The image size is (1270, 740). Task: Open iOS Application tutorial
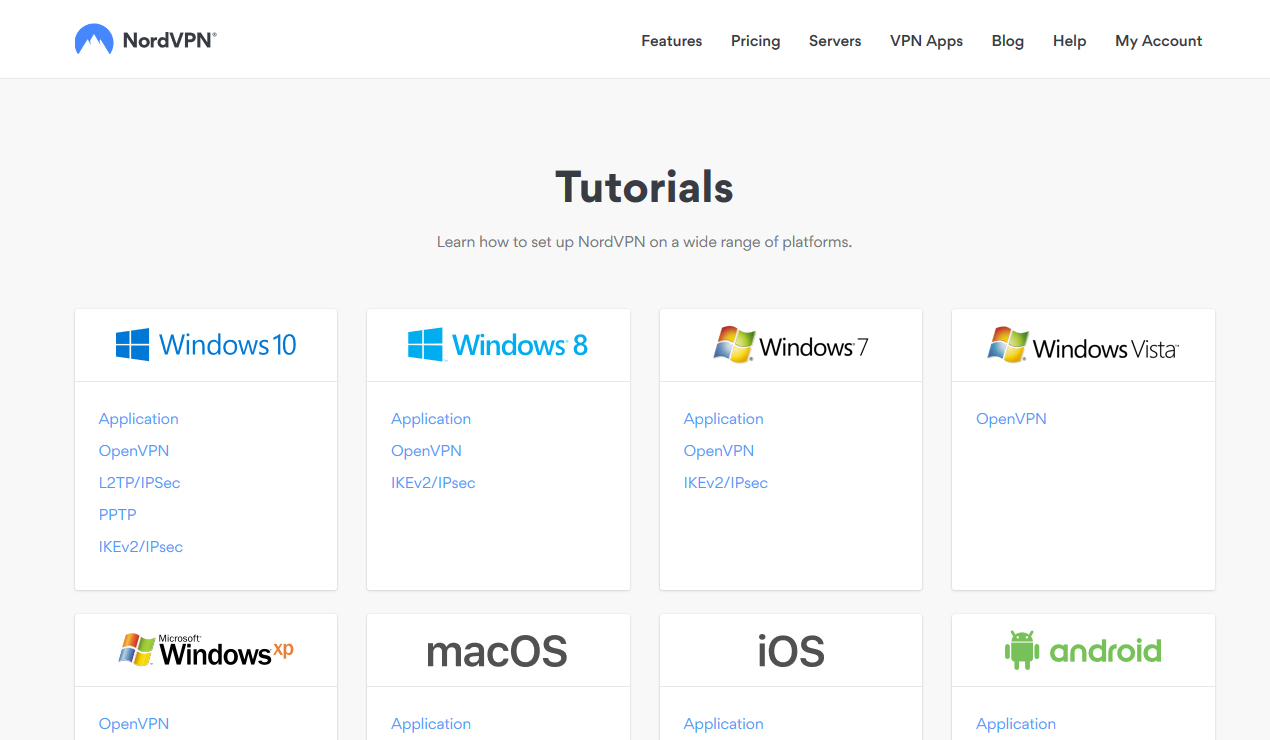[724, 724]
